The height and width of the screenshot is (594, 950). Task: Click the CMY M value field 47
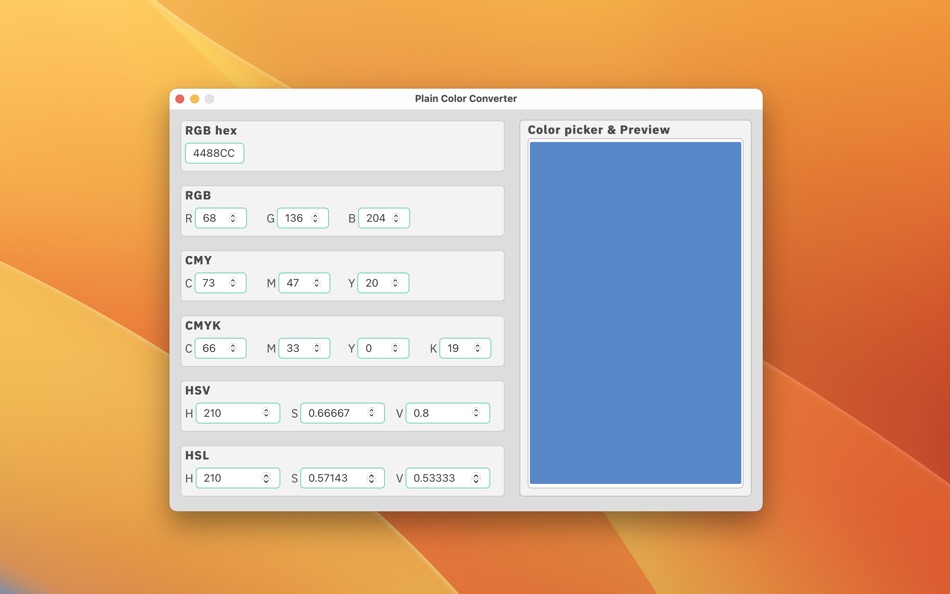[x=304, y=283]
